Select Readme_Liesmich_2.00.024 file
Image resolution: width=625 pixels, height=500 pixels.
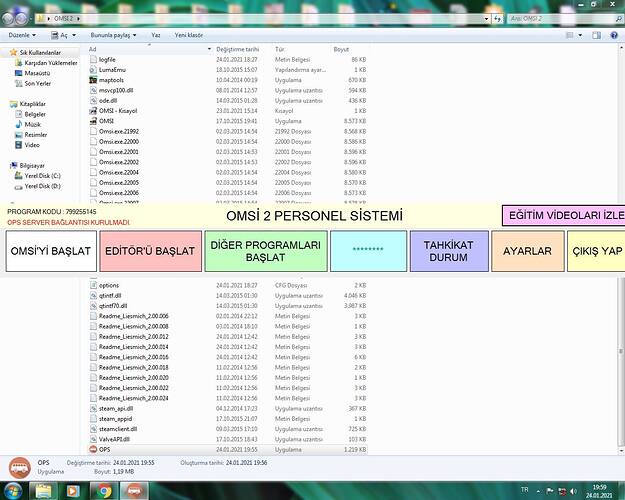[x=134, y=398]
